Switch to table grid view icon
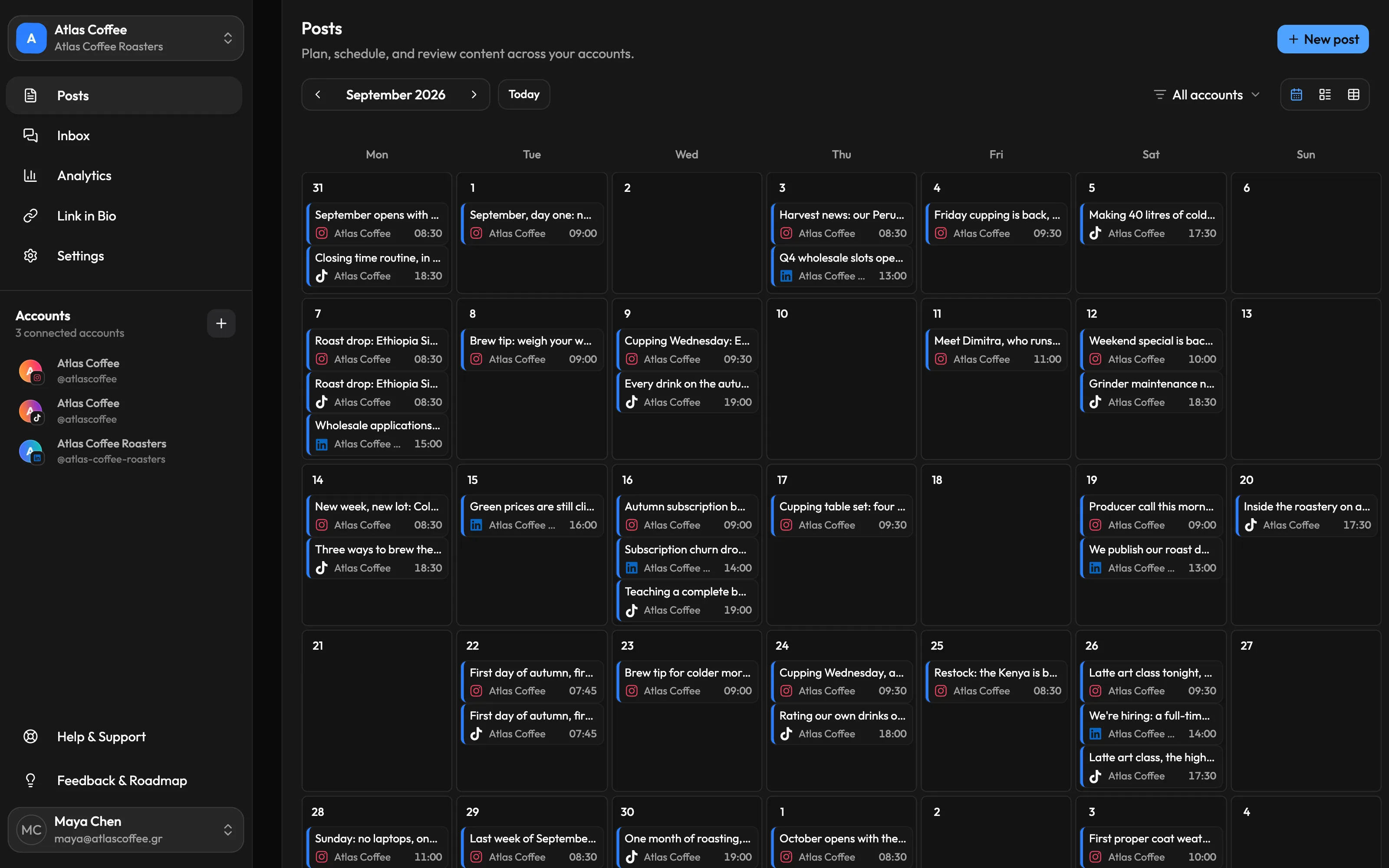 pos(1353,95)
